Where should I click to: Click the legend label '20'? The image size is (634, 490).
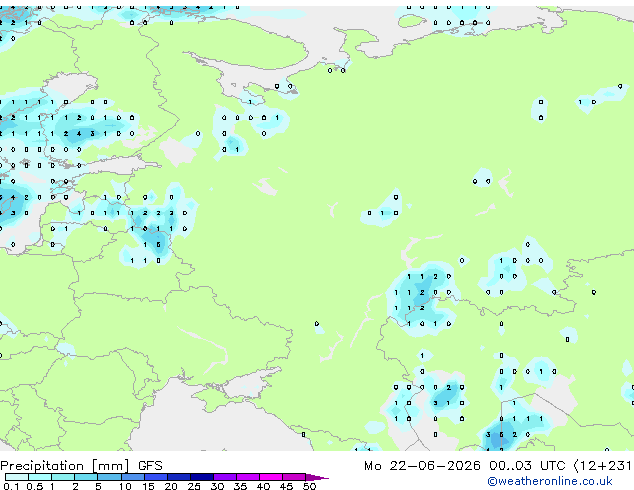171,486
